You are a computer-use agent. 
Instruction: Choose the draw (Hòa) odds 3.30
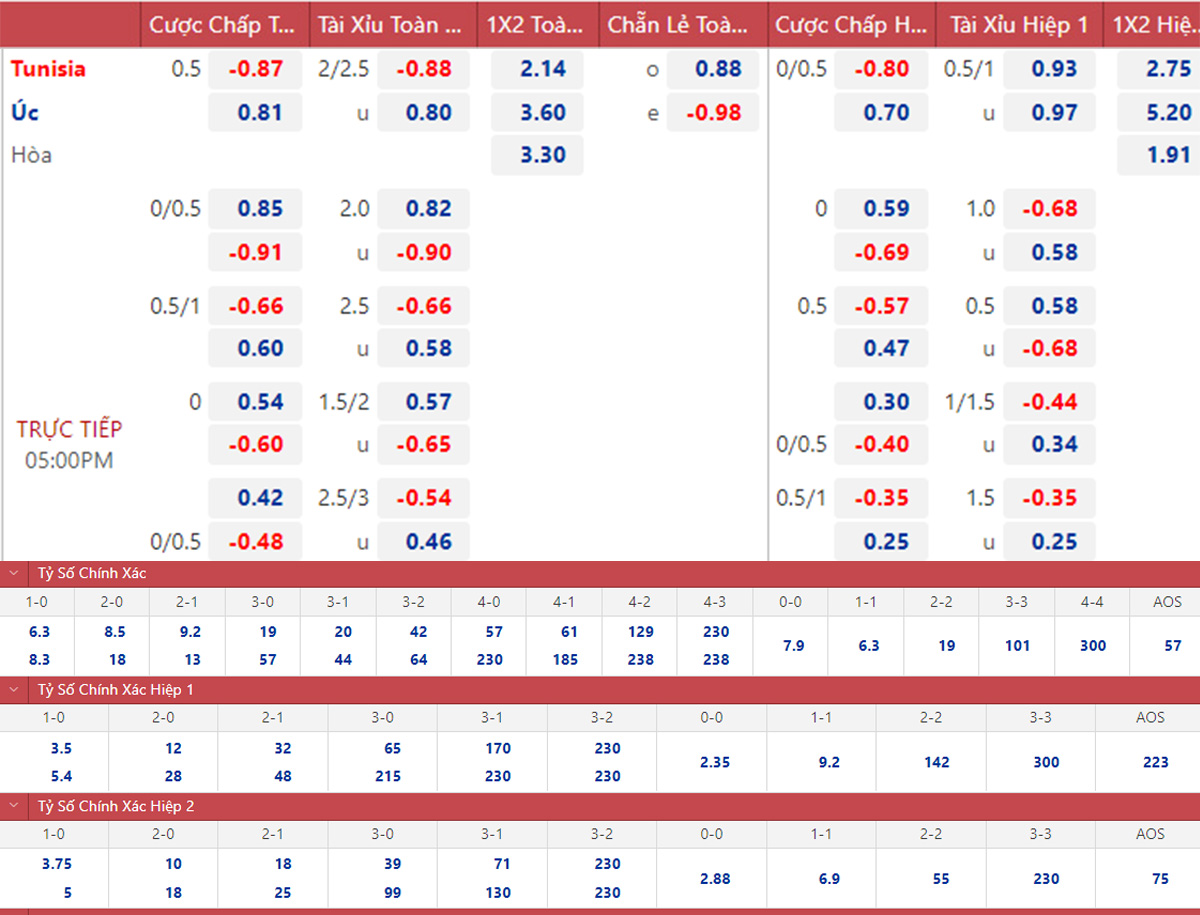542,155
